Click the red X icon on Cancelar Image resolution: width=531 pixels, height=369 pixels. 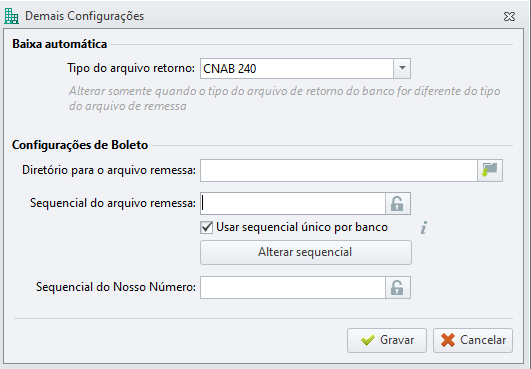[448, 340]
